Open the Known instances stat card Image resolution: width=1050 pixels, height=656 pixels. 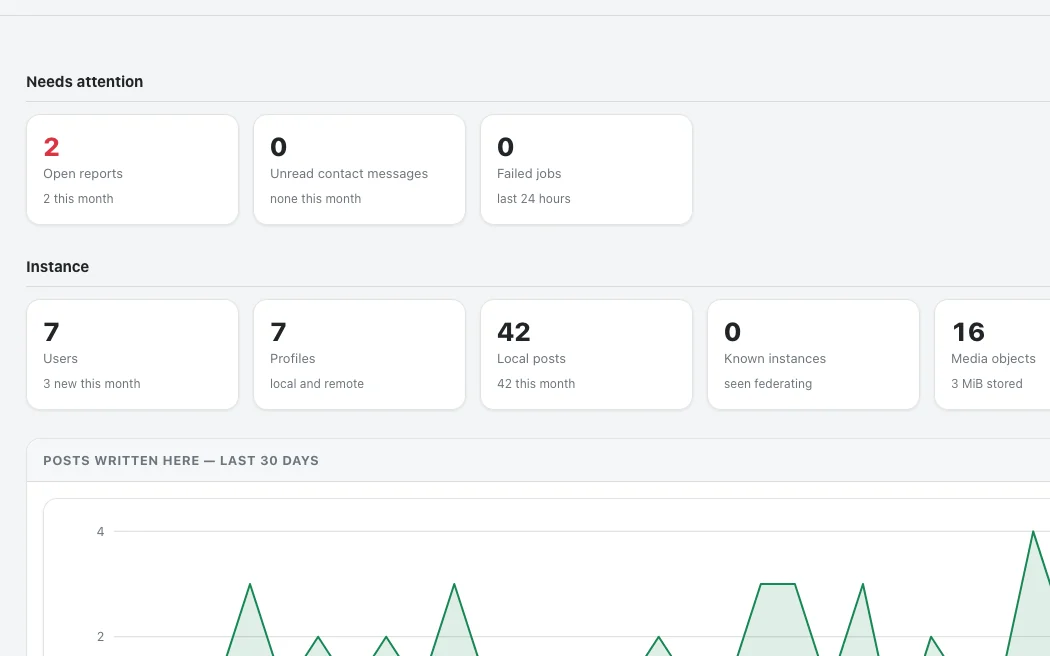[814, 354]
